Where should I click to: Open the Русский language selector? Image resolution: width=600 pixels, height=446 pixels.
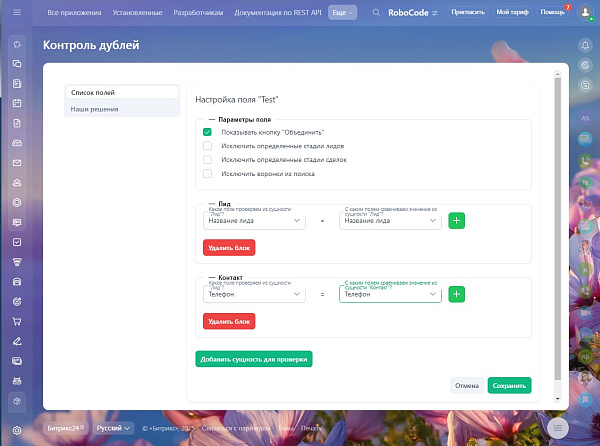113,428
